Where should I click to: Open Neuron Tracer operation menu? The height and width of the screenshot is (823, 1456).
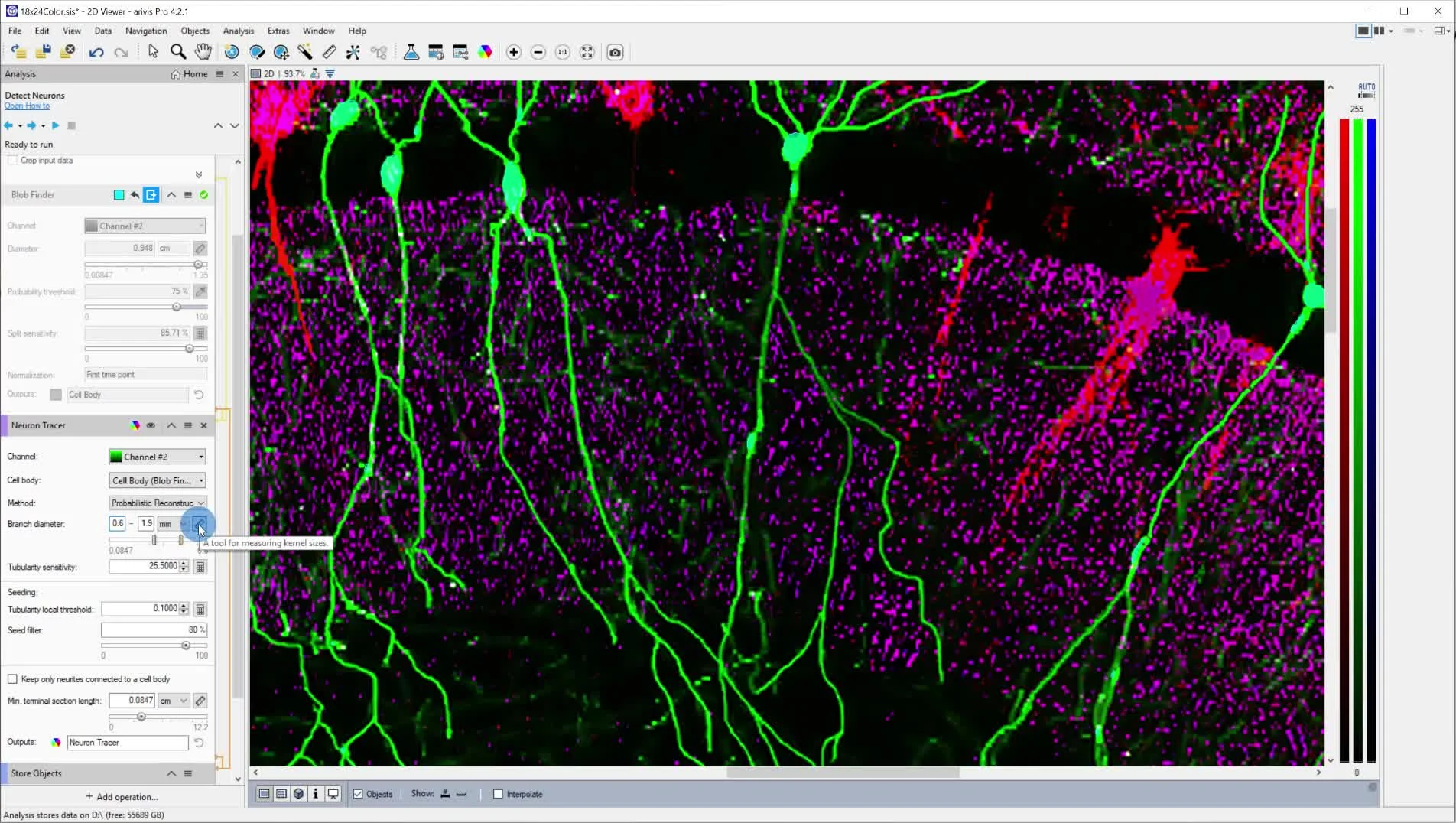(188, 425)
